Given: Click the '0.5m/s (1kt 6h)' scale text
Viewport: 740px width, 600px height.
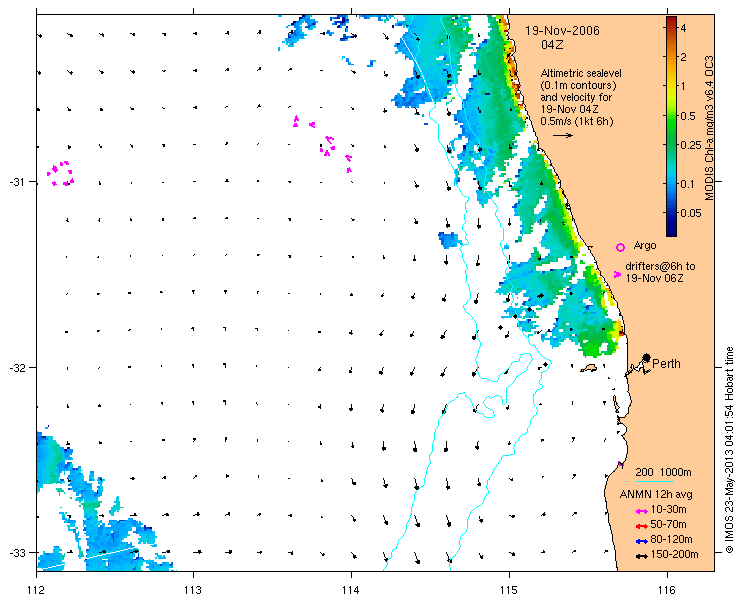Looking at the screenshot, I should point(577,121).
